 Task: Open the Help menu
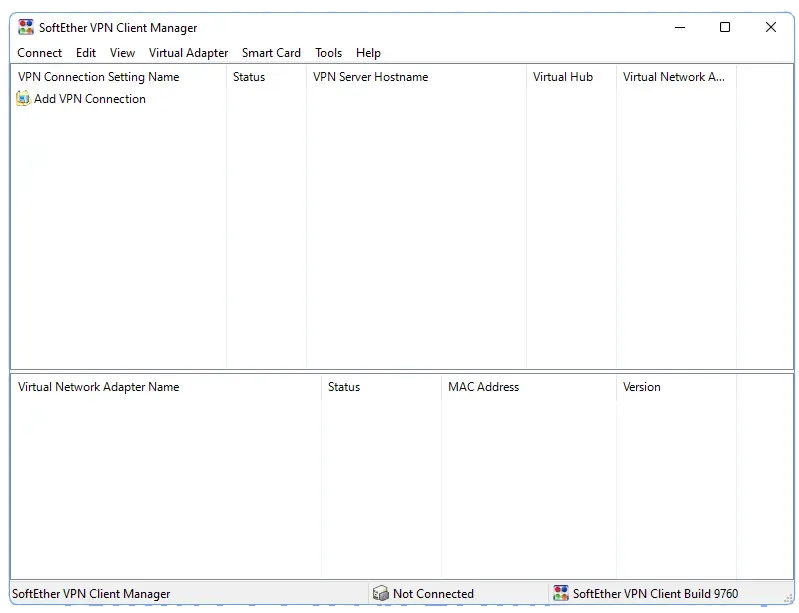[368, 53]
